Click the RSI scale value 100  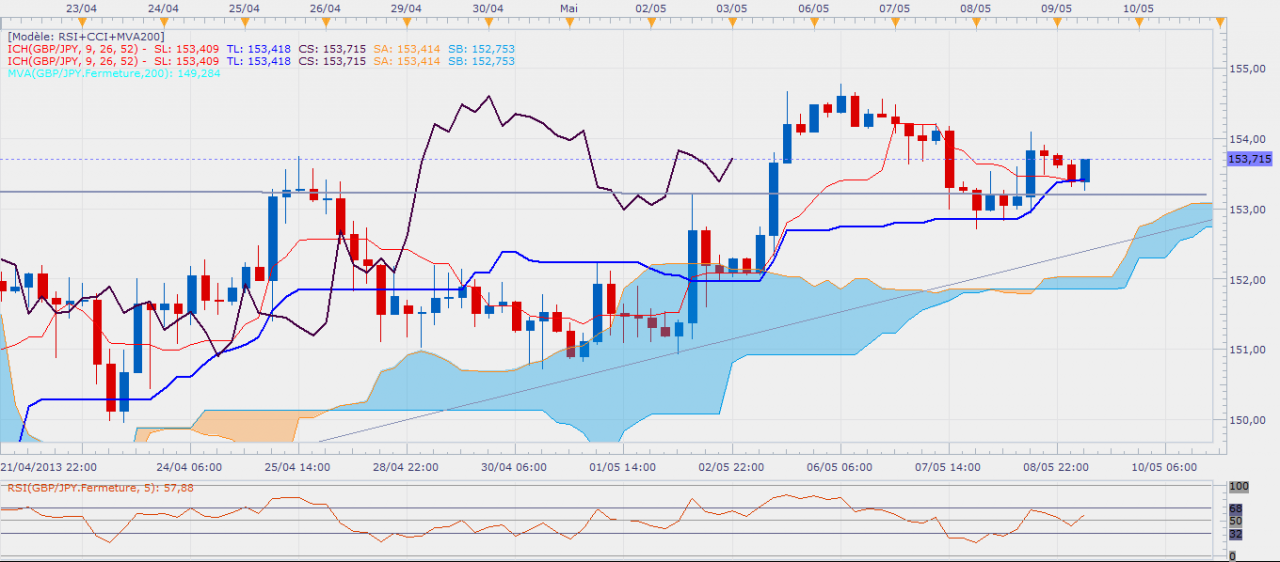pyautogui.click(x=1238, y=486)
